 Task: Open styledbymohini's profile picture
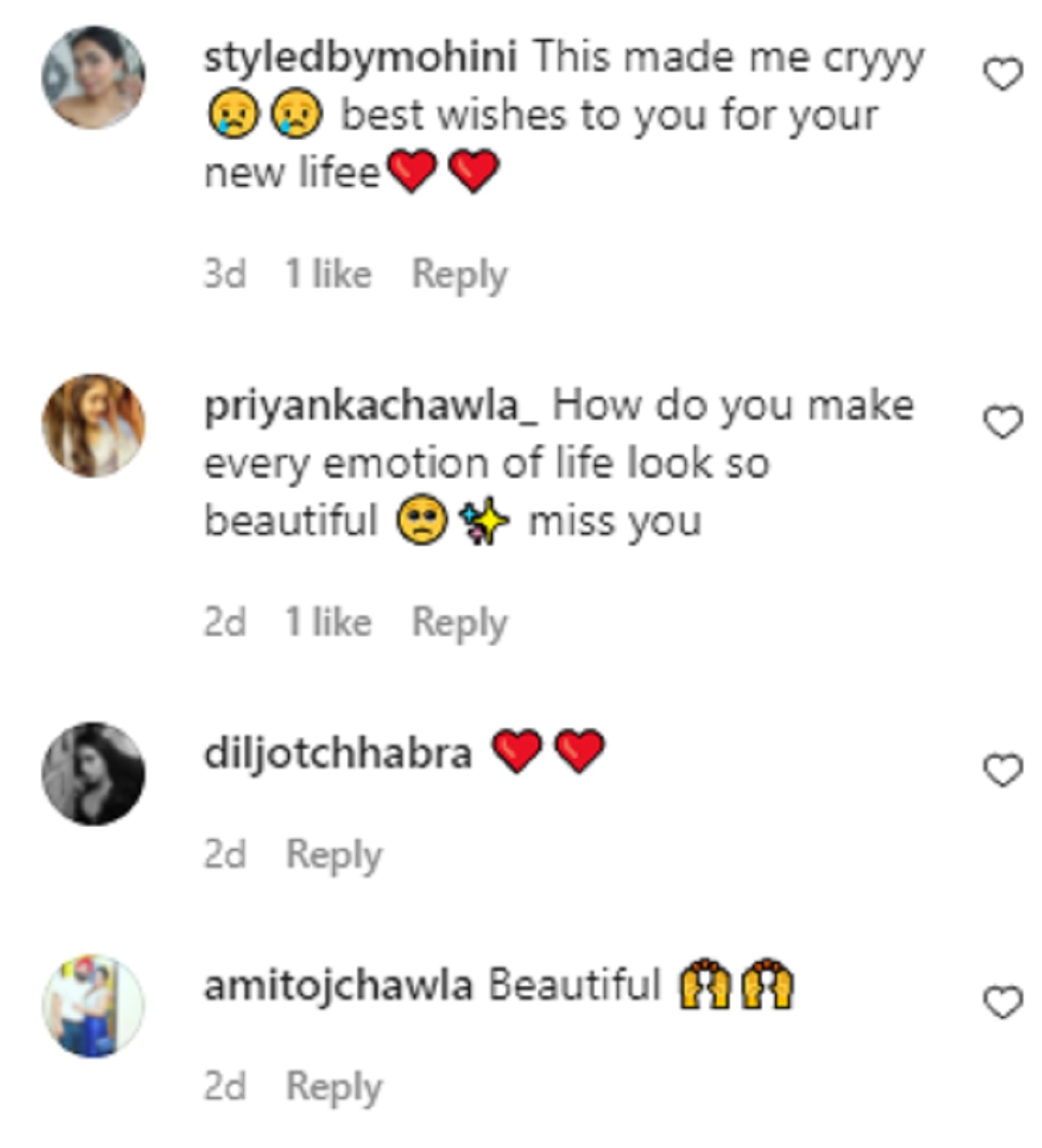point(94,78)
